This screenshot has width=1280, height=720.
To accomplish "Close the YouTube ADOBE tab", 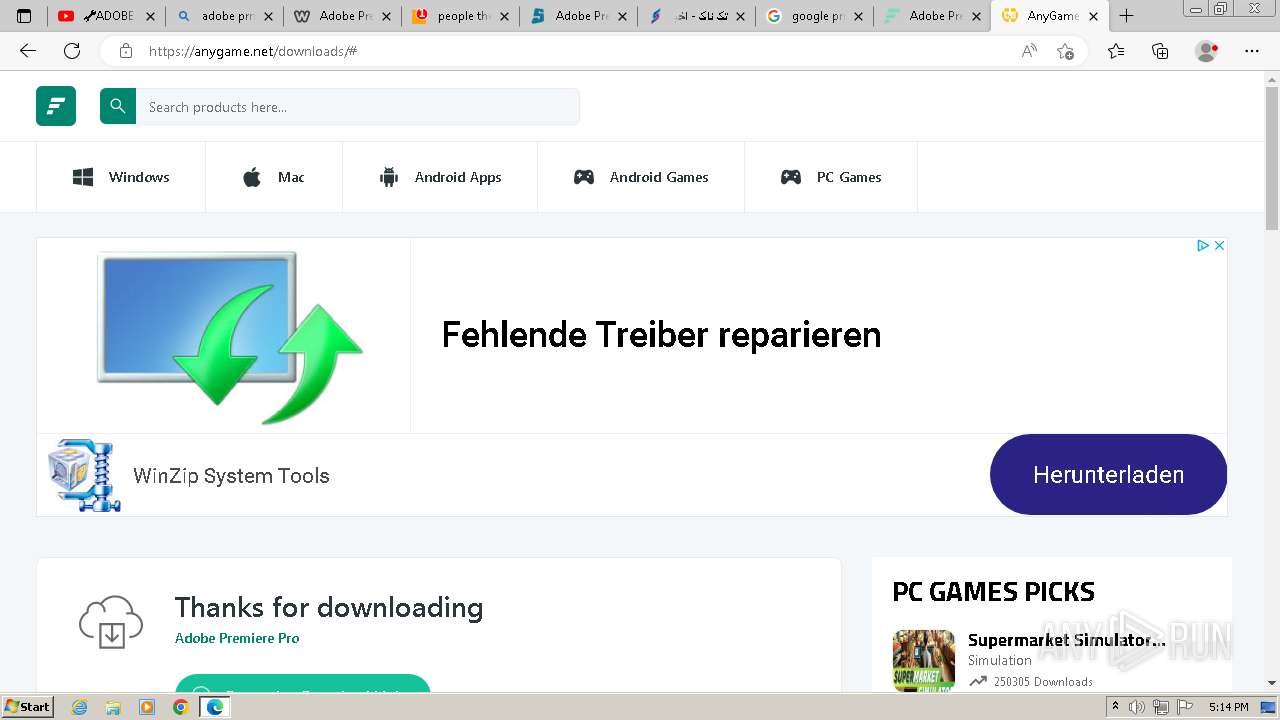I will [150, 16].
